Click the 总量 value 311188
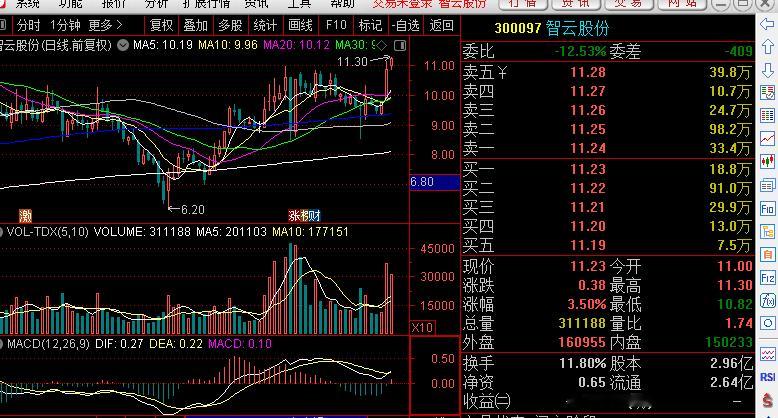 click(582, 323)
